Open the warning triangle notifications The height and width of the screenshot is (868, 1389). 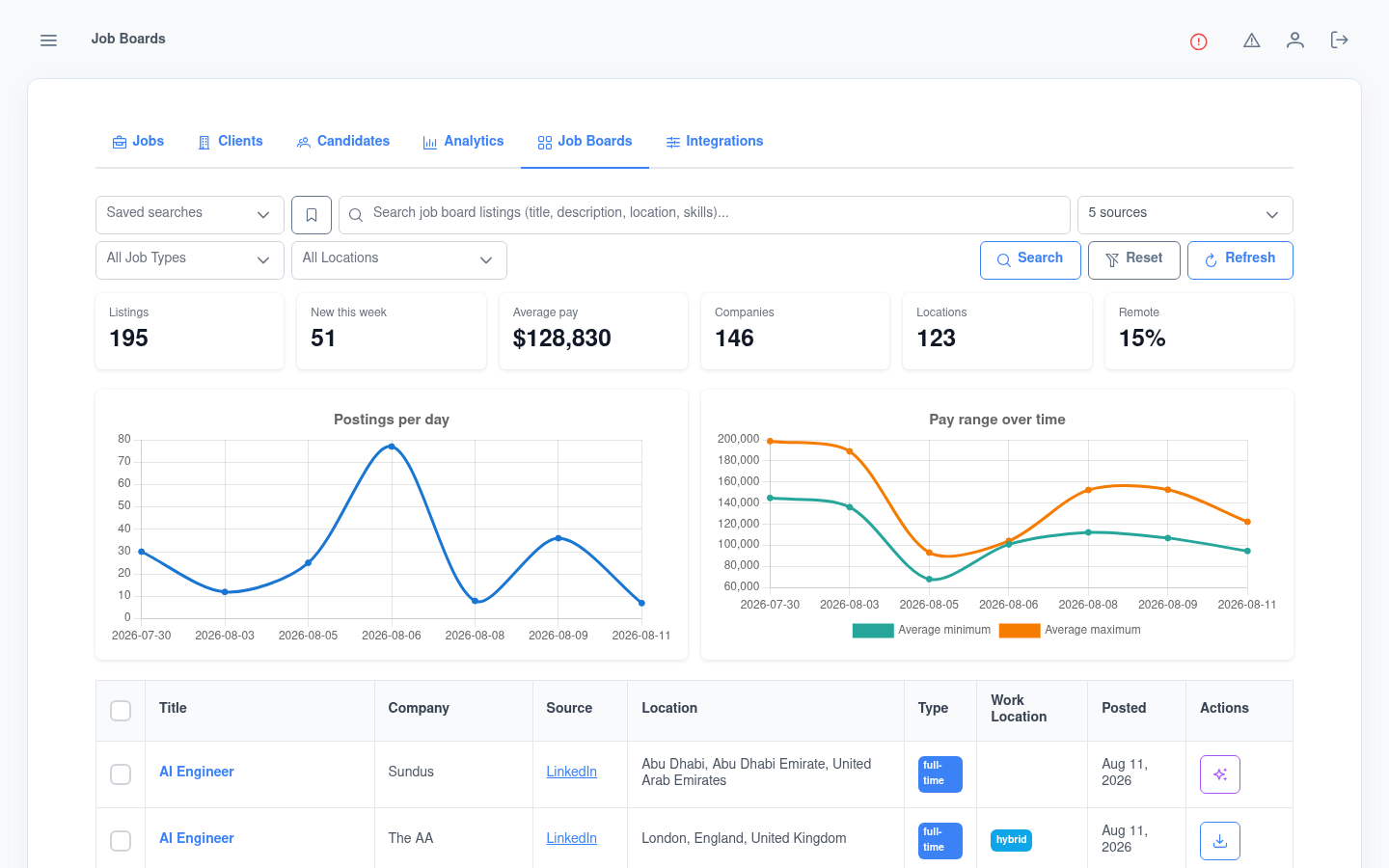click(x=1251, y=41)
